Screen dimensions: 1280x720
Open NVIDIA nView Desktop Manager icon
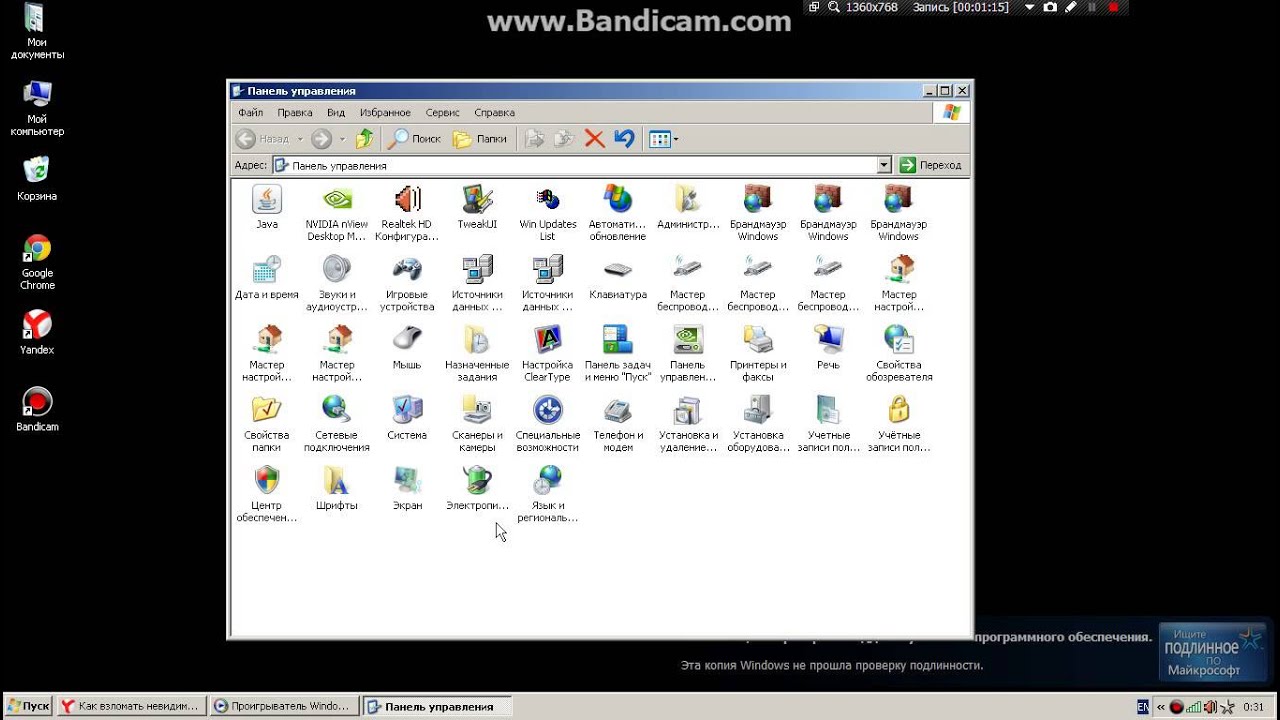click(x=337, y=213)
